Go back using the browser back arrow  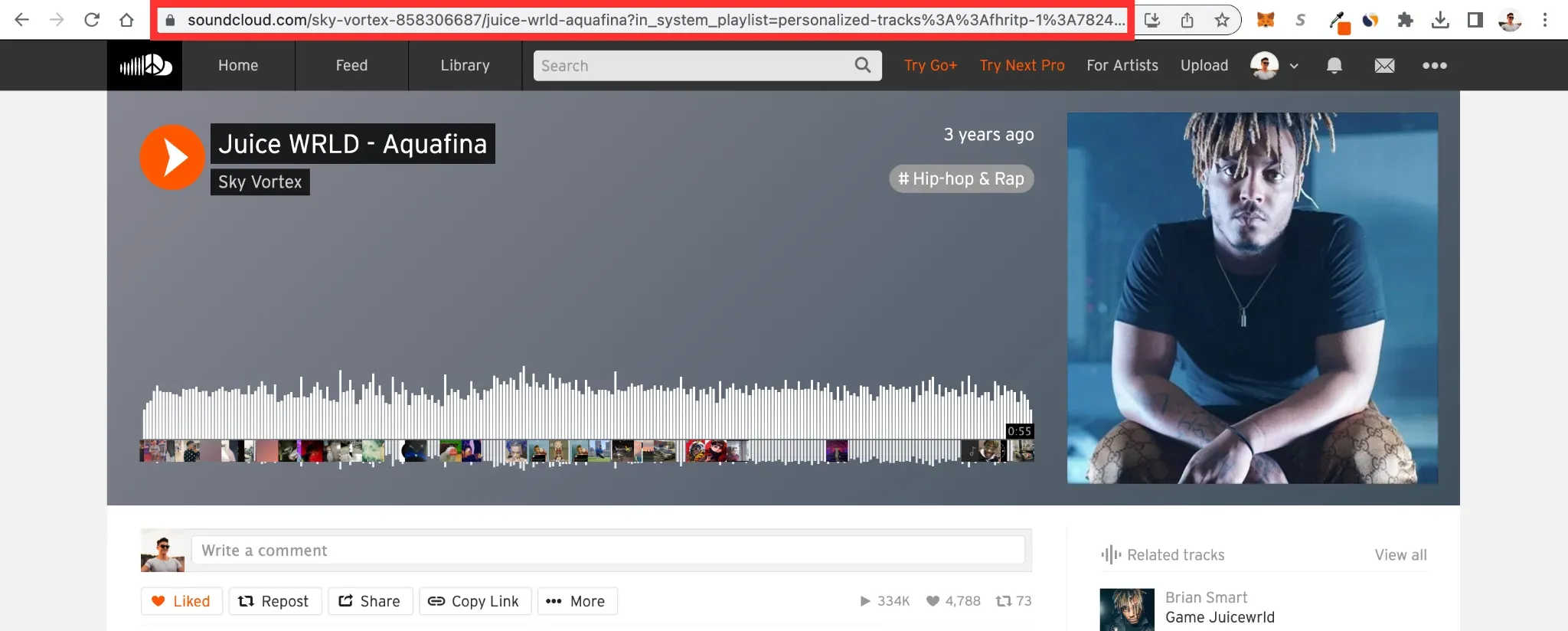pyautogui.click(x=22, y=20)
